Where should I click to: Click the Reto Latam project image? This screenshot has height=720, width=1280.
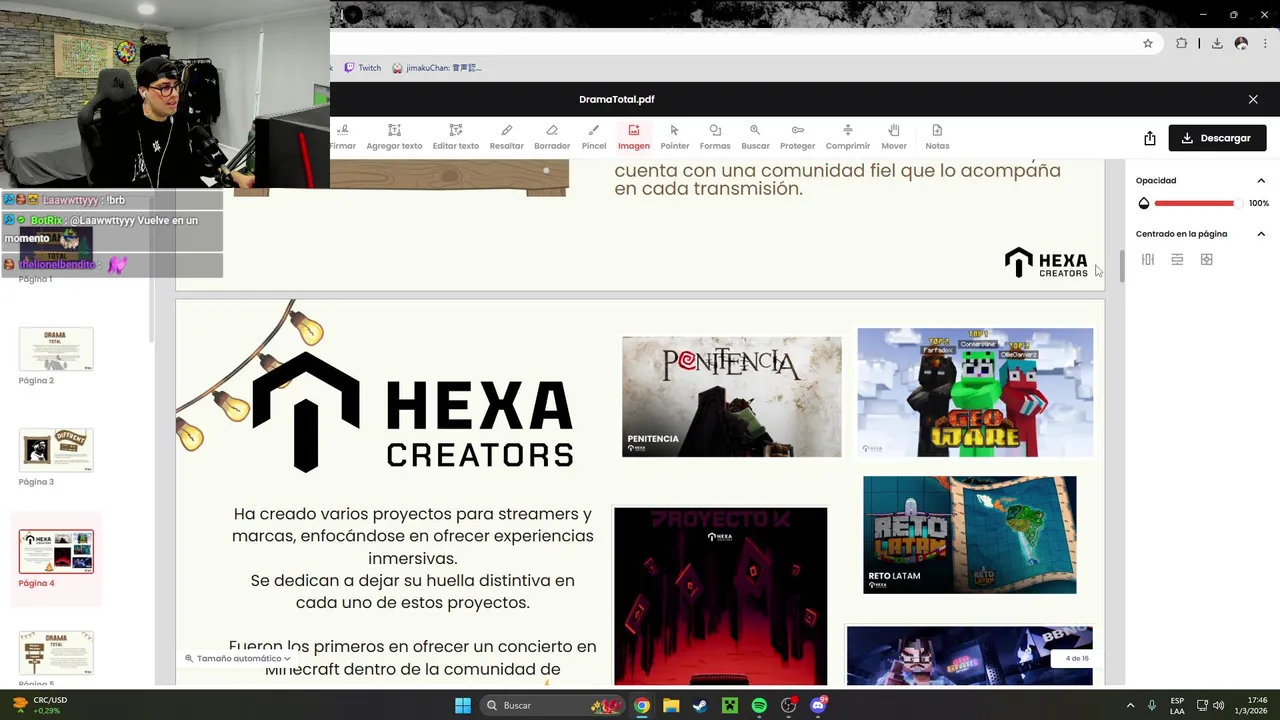970,535
